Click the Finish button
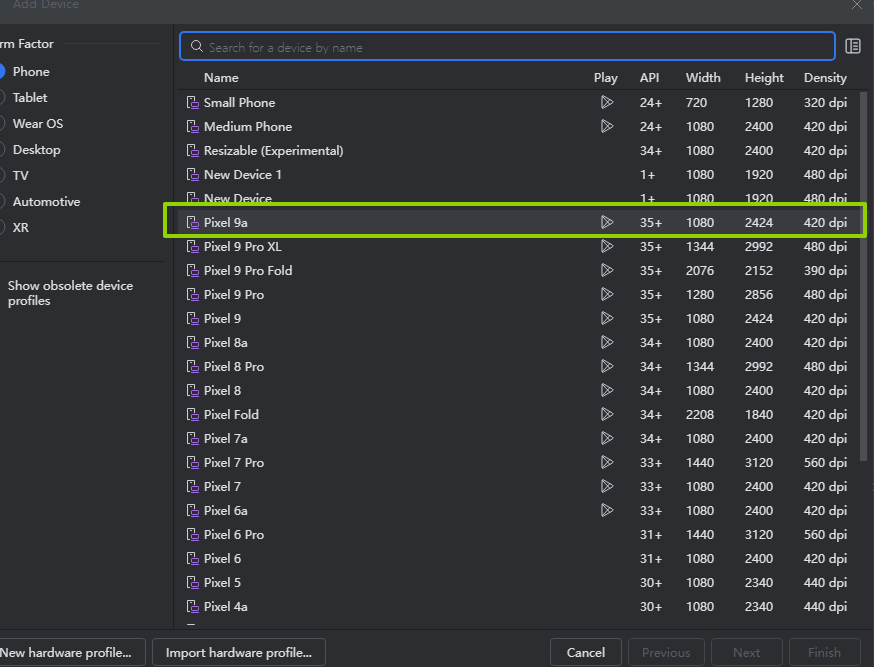Image resolution: width=874 pixels, height=667 pixels. (x=824, y=653)
